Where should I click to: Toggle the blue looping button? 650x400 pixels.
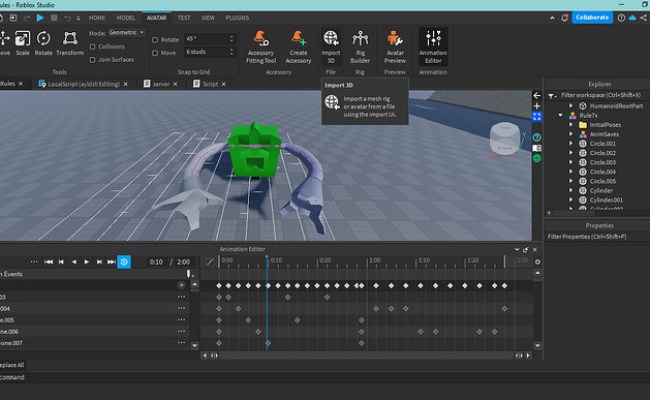(124, 262)
